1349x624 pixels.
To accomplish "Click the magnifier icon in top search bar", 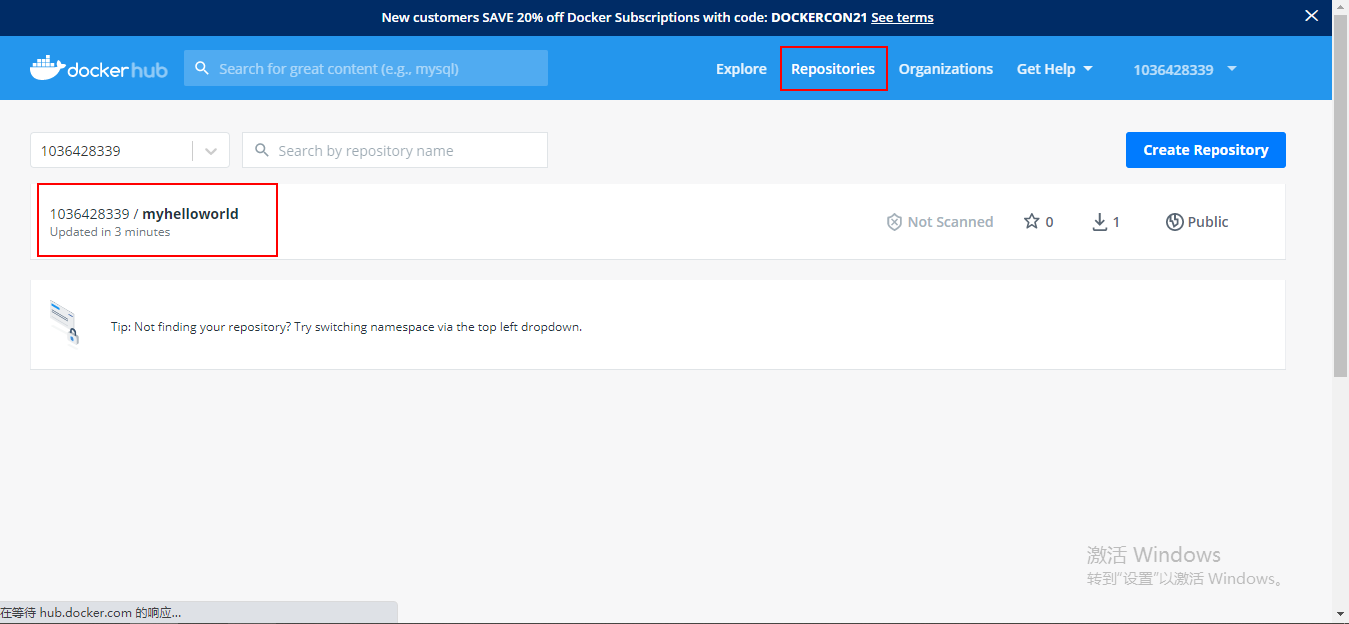I will 202,68.
